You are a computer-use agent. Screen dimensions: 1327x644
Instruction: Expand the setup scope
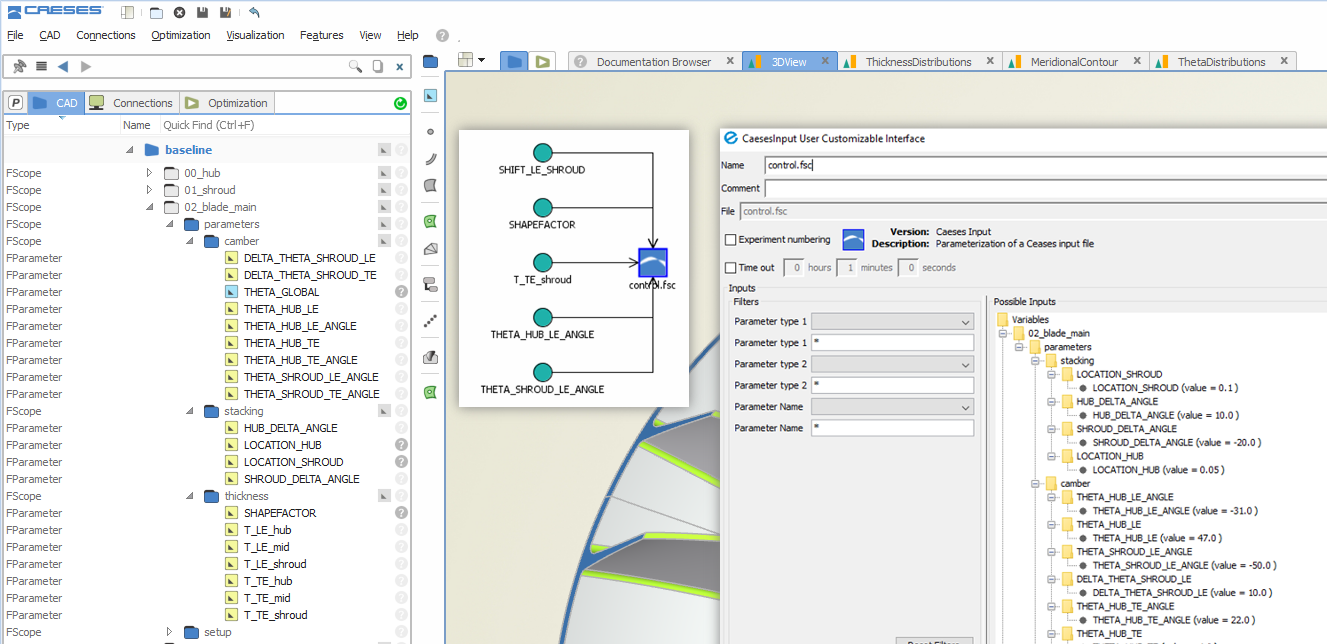coord(170,632)
